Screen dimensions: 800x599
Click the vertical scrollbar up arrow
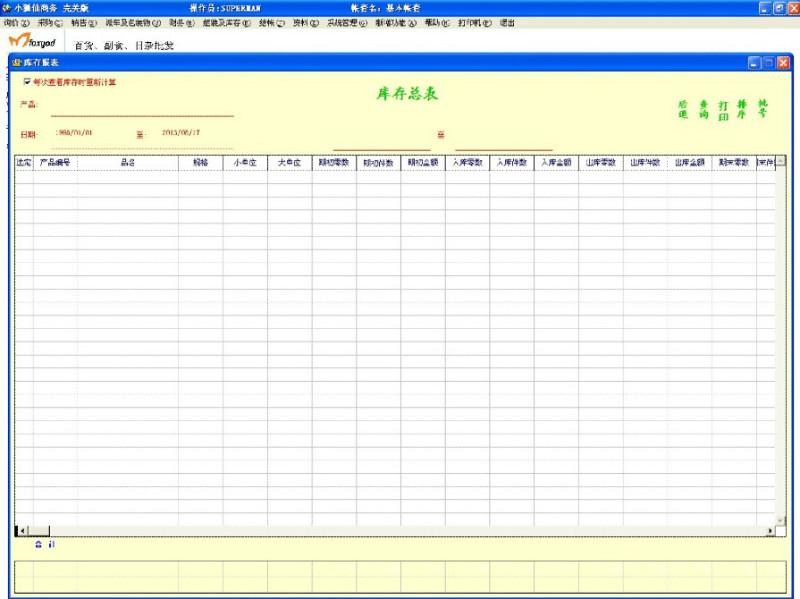(x=781, y=161)
